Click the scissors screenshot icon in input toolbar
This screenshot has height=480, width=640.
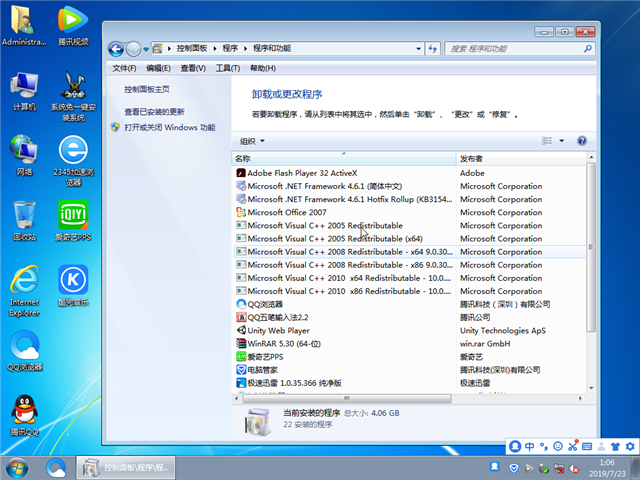[573, 446]
